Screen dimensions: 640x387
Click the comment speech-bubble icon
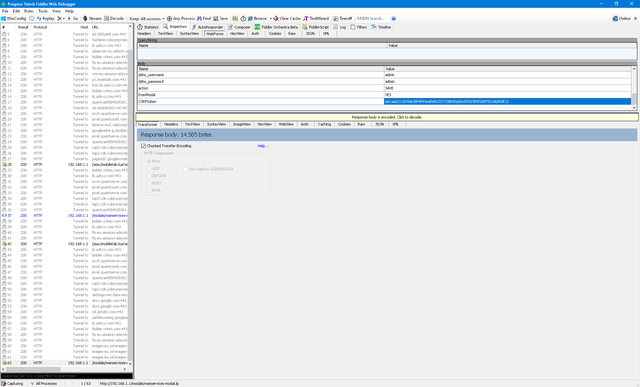(31, 18)
